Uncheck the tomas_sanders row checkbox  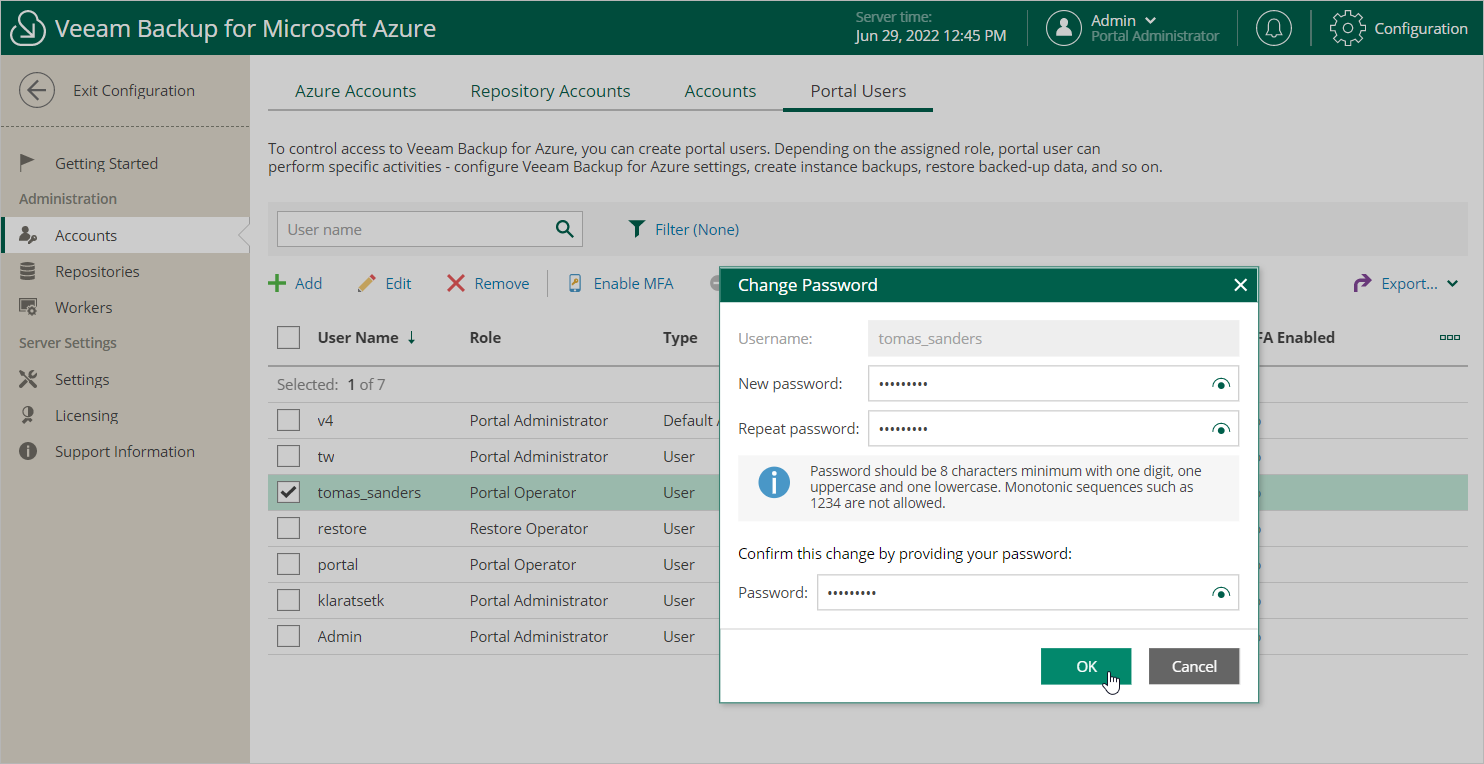[x=289, y=492]
